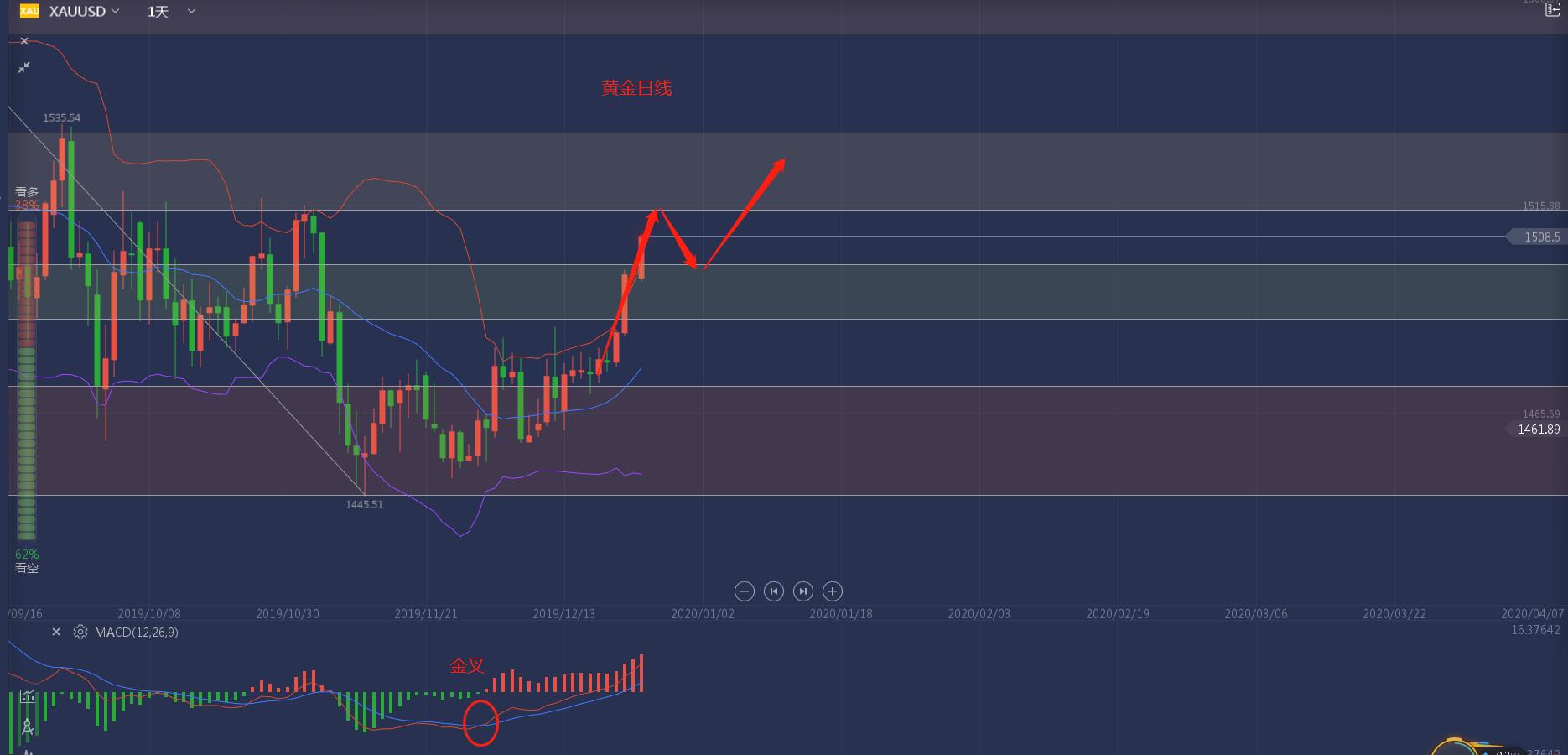
Task: Click the 2019/10/08 date label
Action: (x=149, y=614)
